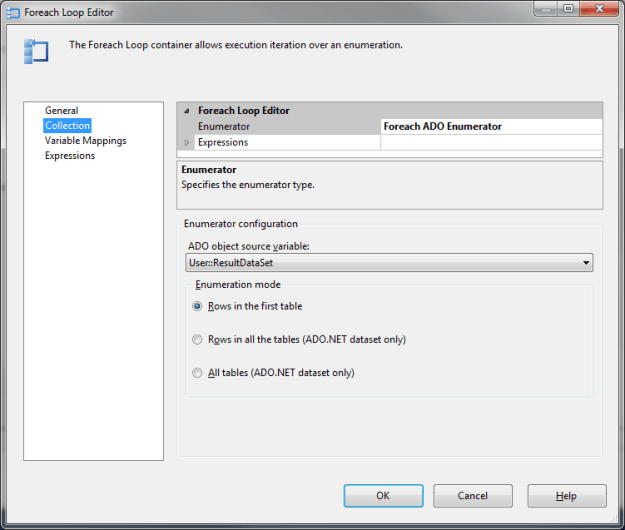This screenshot has height=530, width=625.
Task: Select Rows in all the tables option
Action: pos(197,339)
